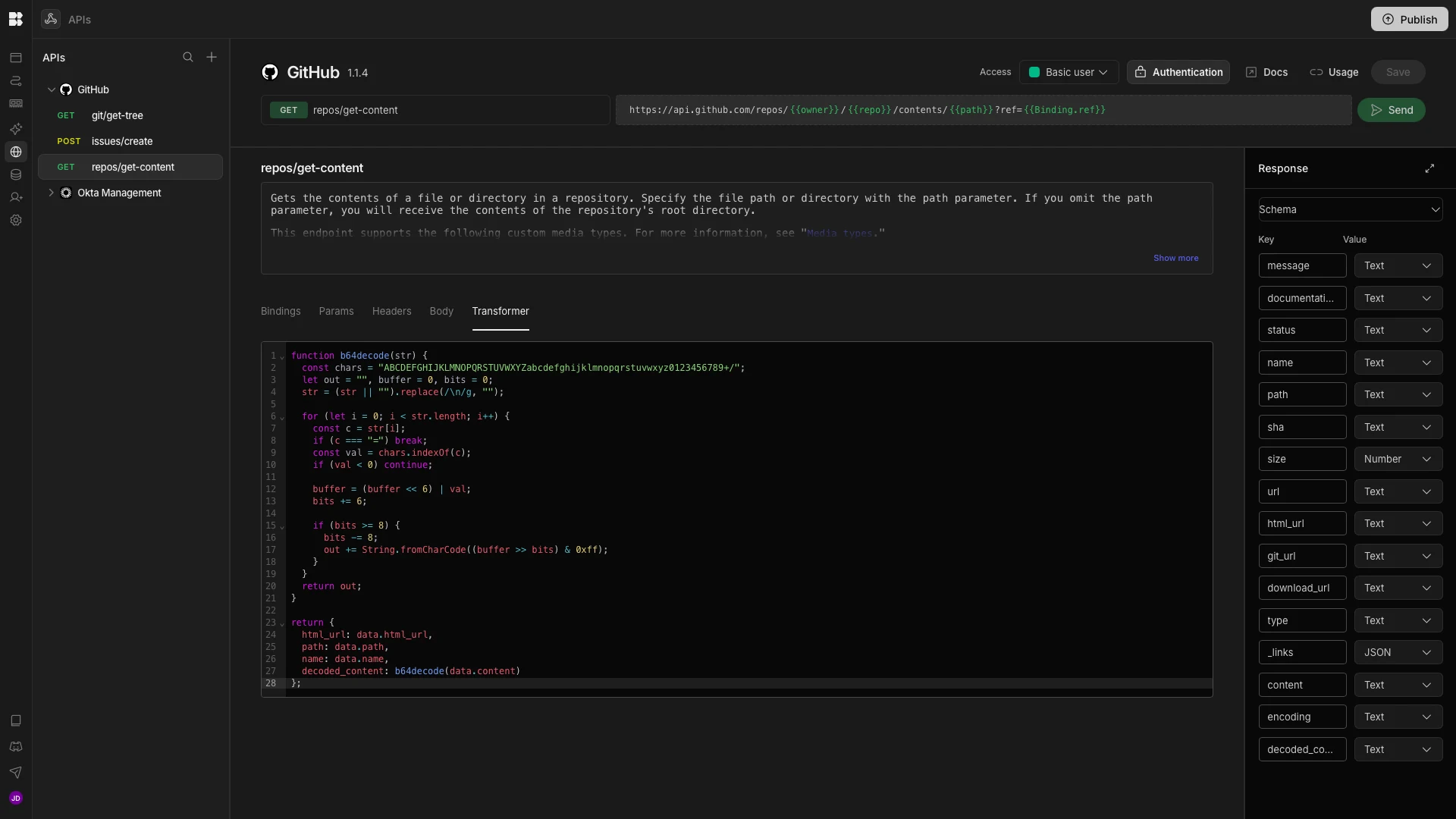Click the search icon in APIs panel
Viewport: 1456px width, 819px height.
point(188,58)
